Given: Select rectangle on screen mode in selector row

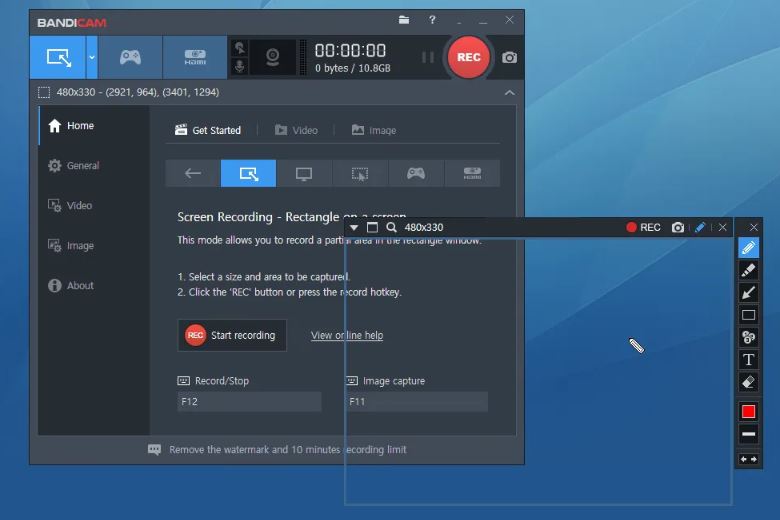Looking at the screenshot, I should pos(248,173).
